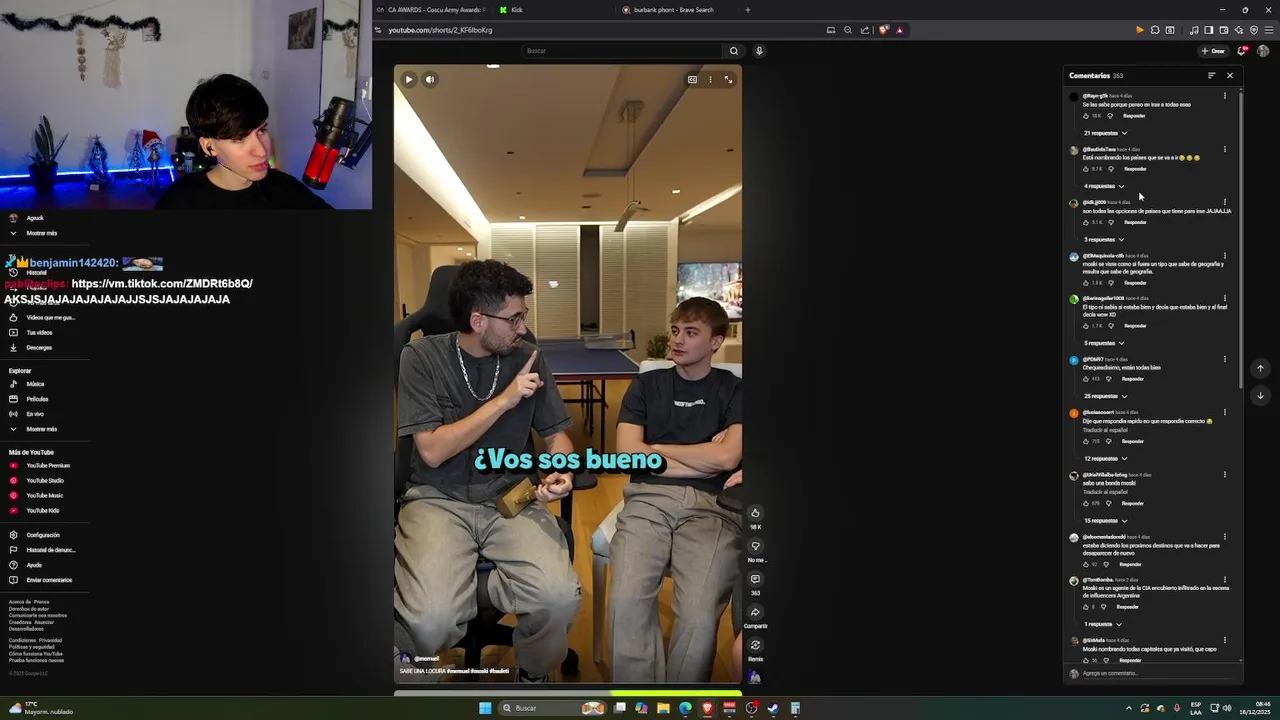Open the comments button showing 363

tap(755, 579)
